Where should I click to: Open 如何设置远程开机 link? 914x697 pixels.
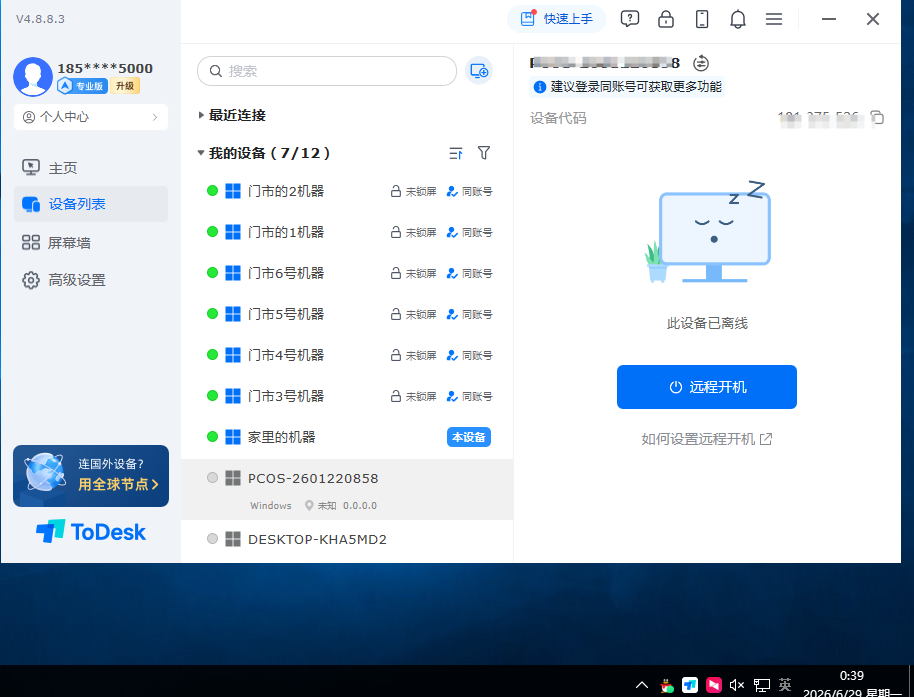(706, 439)
